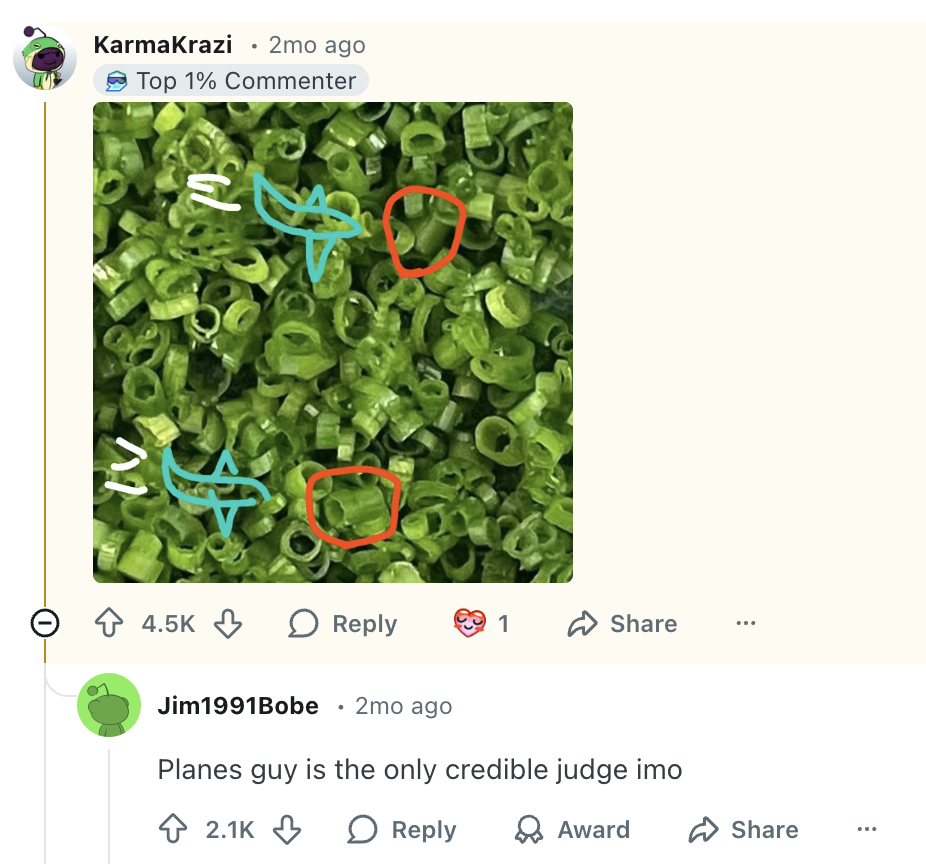Click the heart-eyes award emoji icon
The height and width of the screenshot is (864, 926).
click(468, 624)
